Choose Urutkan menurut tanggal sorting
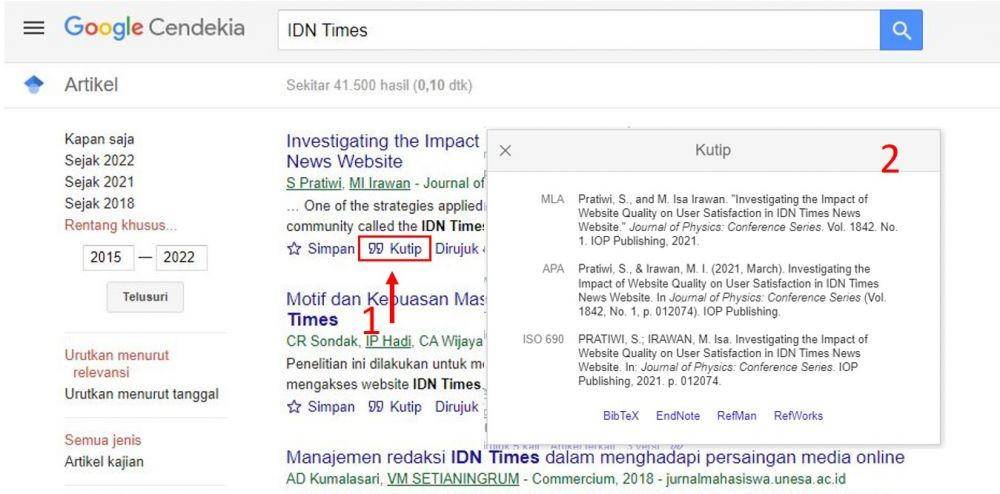This screenshot has width=1000, height=494. point(142,394)
